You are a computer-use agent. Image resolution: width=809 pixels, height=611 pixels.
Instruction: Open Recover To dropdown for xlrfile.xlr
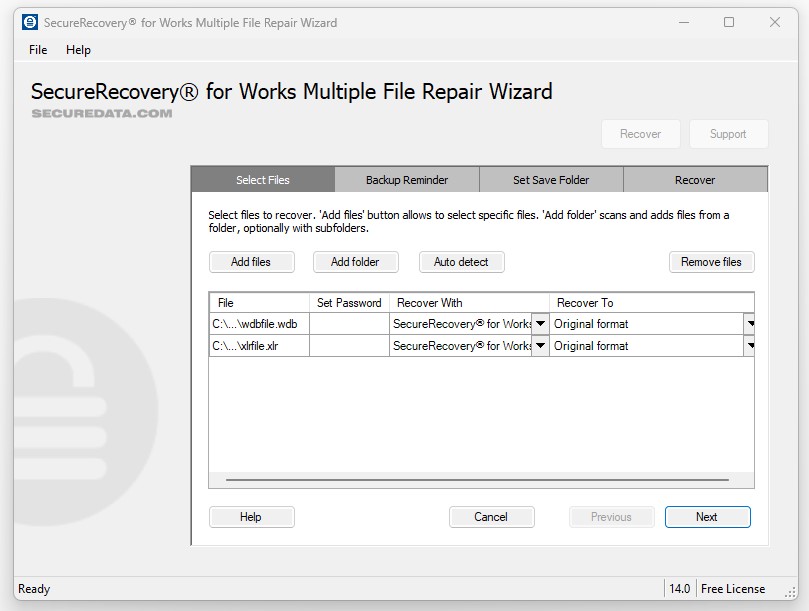tap(749, 346)
